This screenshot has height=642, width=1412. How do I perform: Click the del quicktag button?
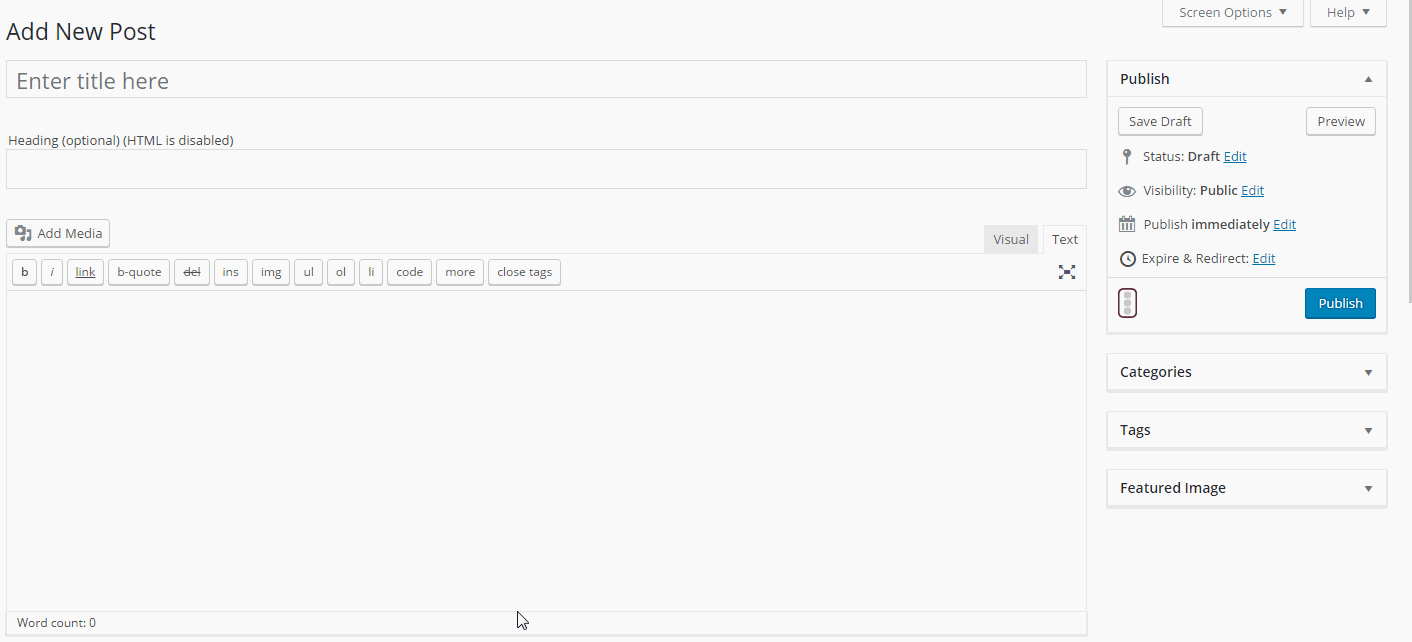pyautogui.click(x=192, y=272)
